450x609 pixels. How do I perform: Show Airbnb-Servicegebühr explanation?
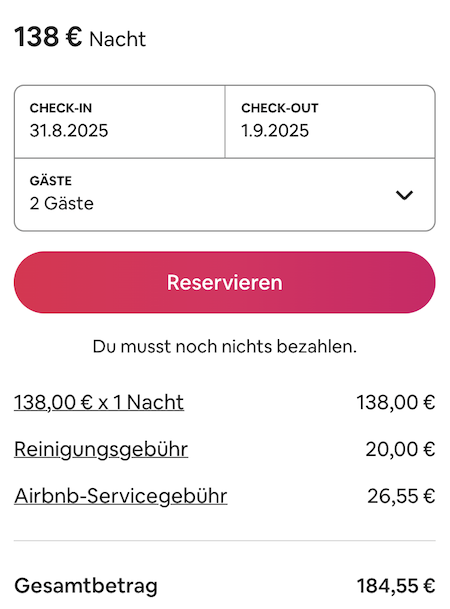pyautogui.click(x=121, y=496)
